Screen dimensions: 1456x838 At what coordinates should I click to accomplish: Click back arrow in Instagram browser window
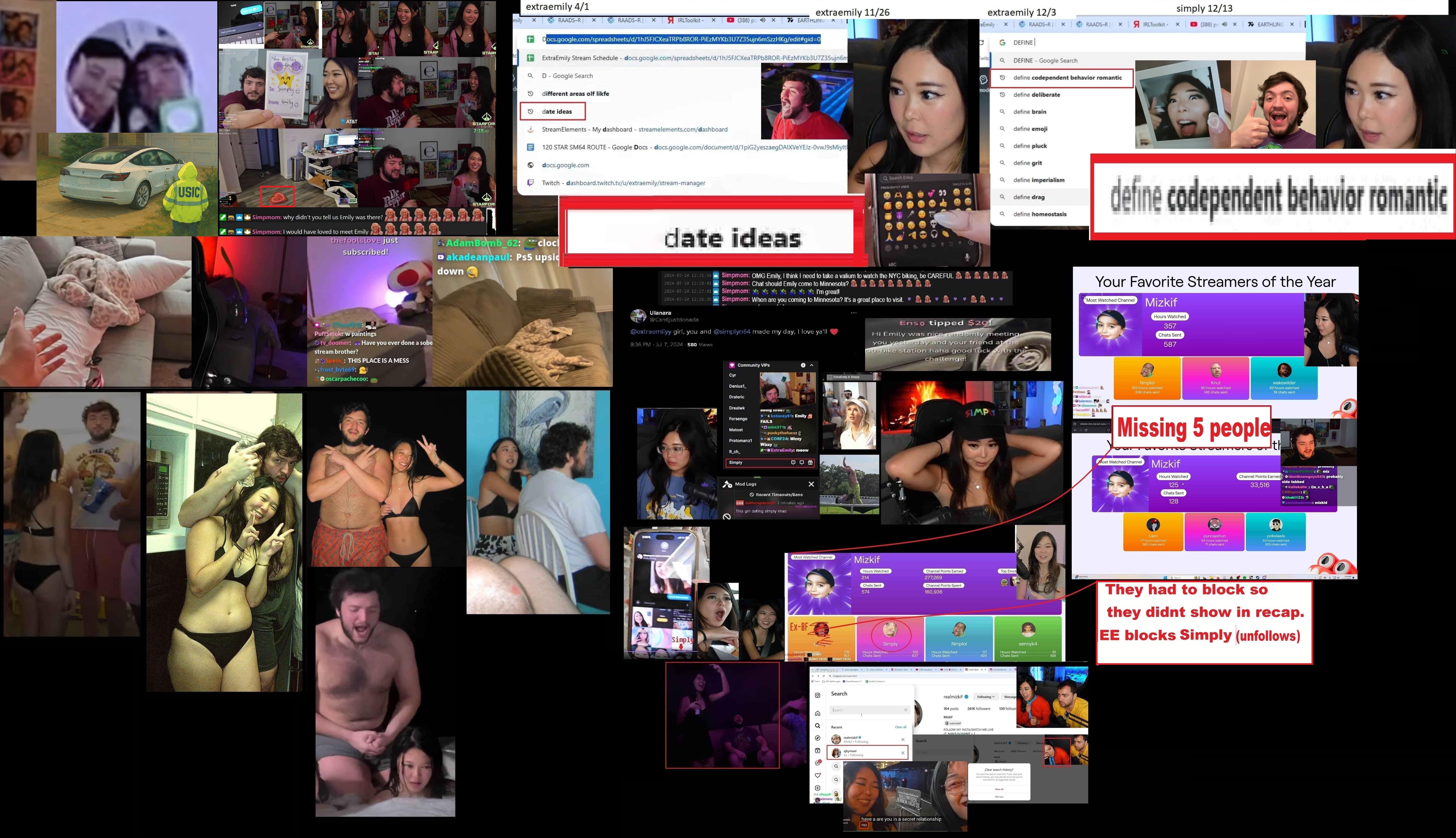[x=813, y=676]
